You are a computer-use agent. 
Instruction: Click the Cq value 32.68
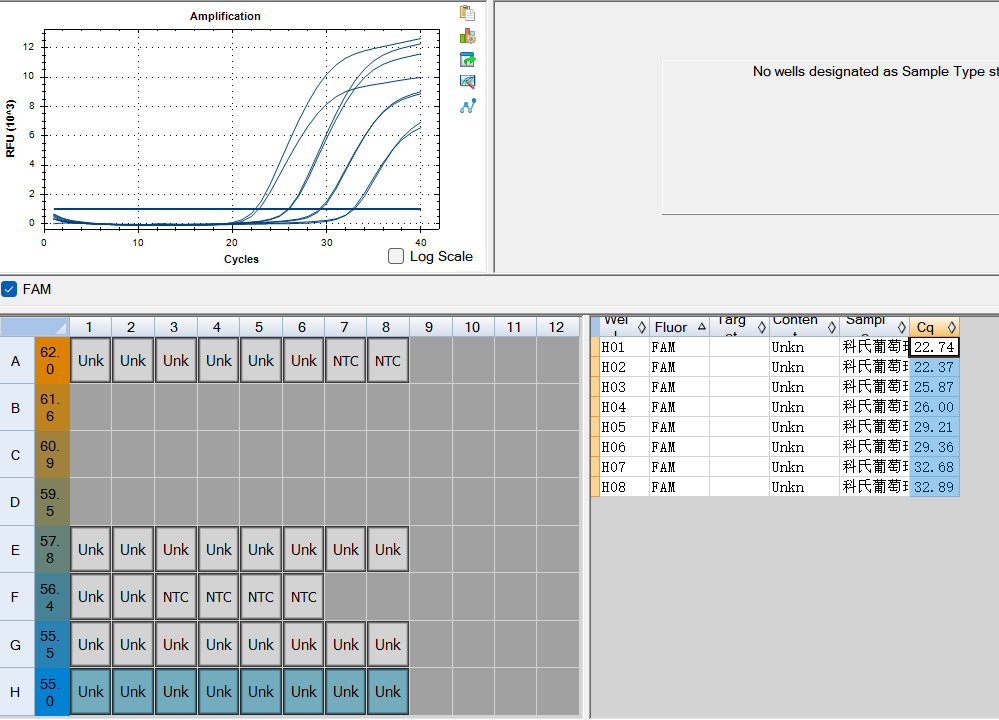point(934,467)
